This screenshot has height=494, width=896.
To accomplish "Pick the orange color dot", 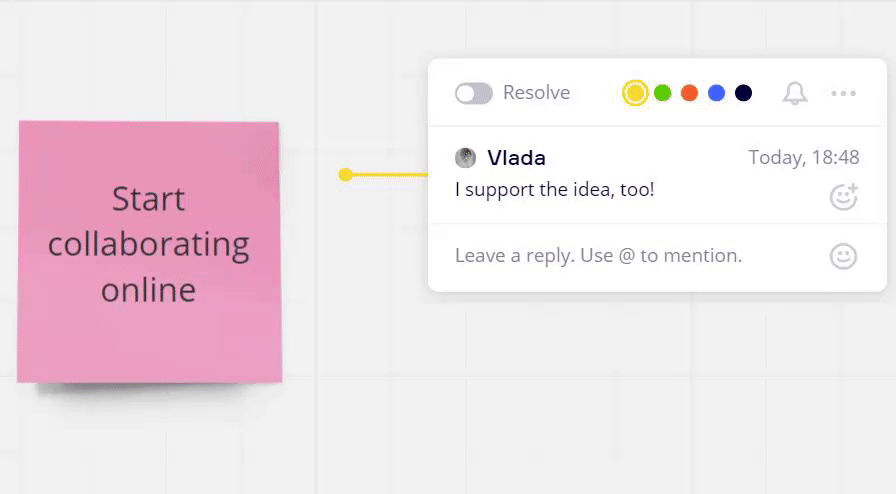I will pos(689,93).
